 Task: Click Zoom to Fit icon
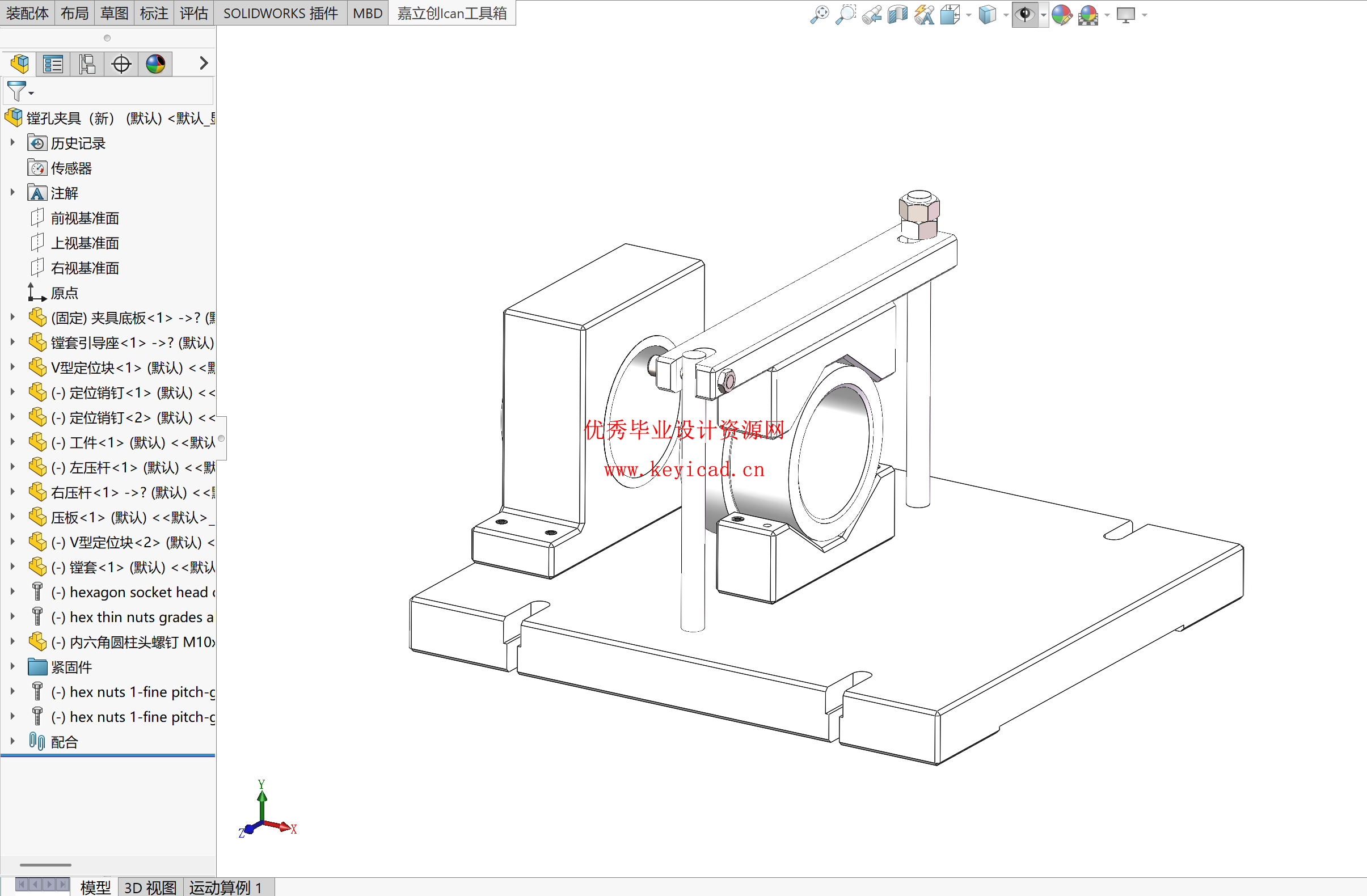[x=820, y=14]
